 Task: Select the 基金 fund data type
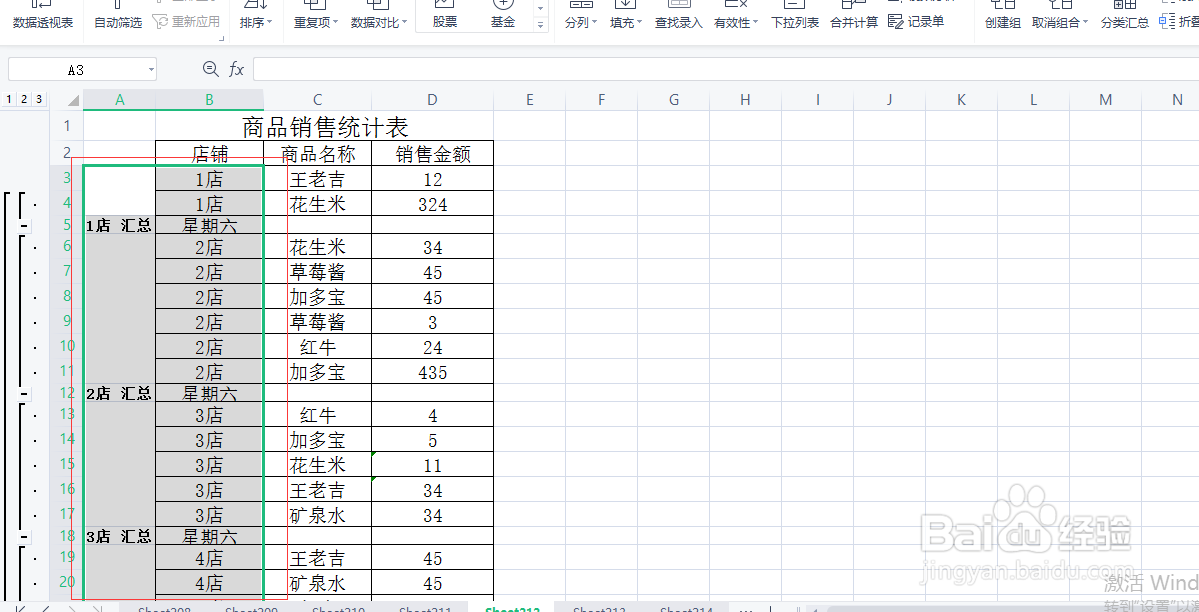(x=502, y=17)
